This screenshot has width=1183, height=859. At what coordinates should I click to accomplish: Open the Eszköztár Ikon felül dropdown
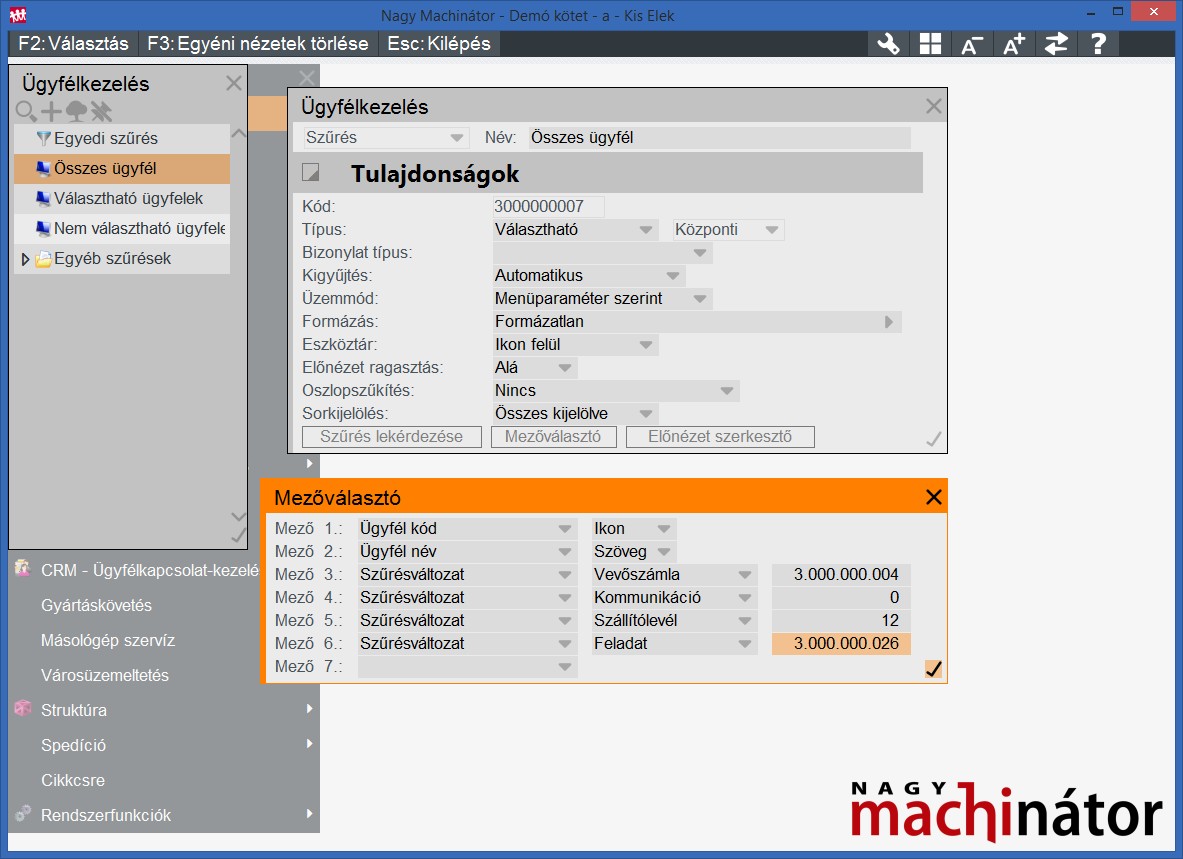(x=646, y=345)
